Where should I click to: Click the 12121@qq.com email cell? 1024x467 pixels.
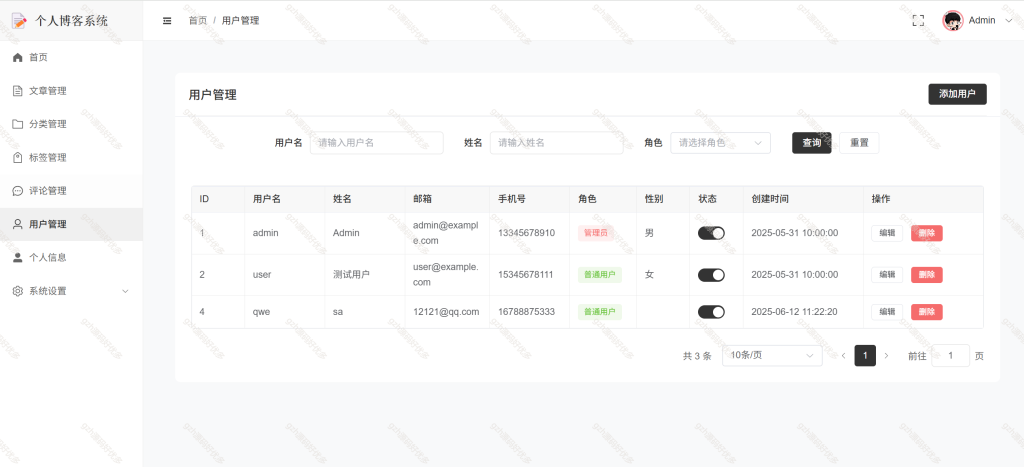pyautogui.click(x=446, y=312)
